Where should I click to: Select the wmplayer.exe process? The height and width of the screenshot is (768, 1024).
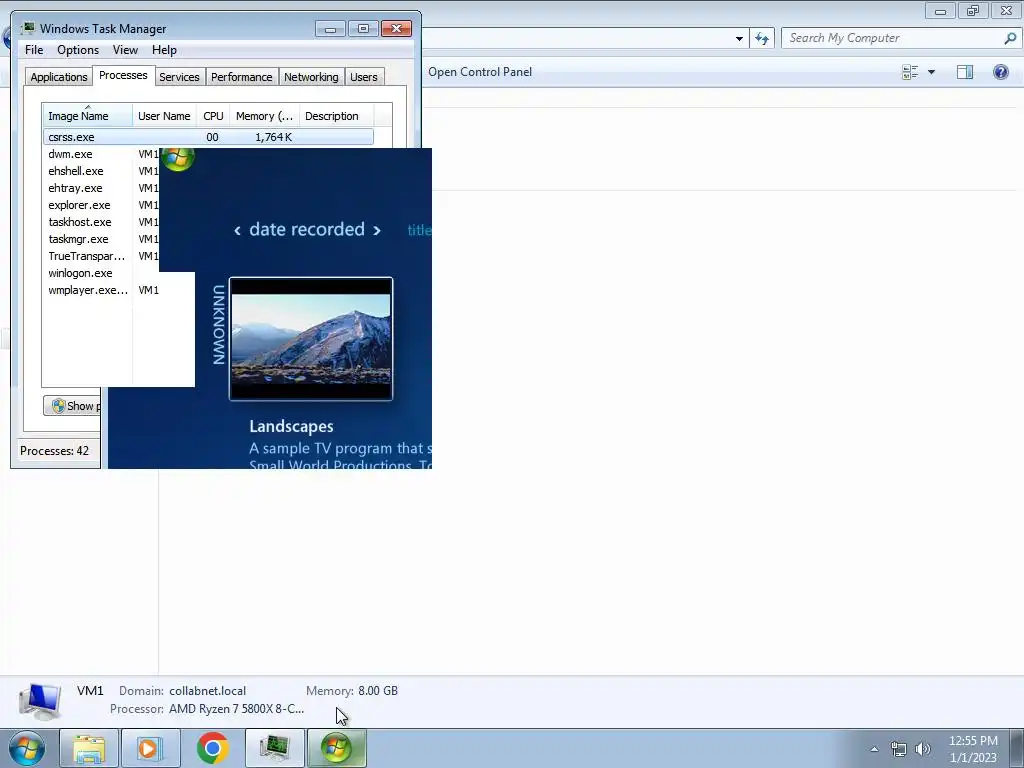(88, 290)
